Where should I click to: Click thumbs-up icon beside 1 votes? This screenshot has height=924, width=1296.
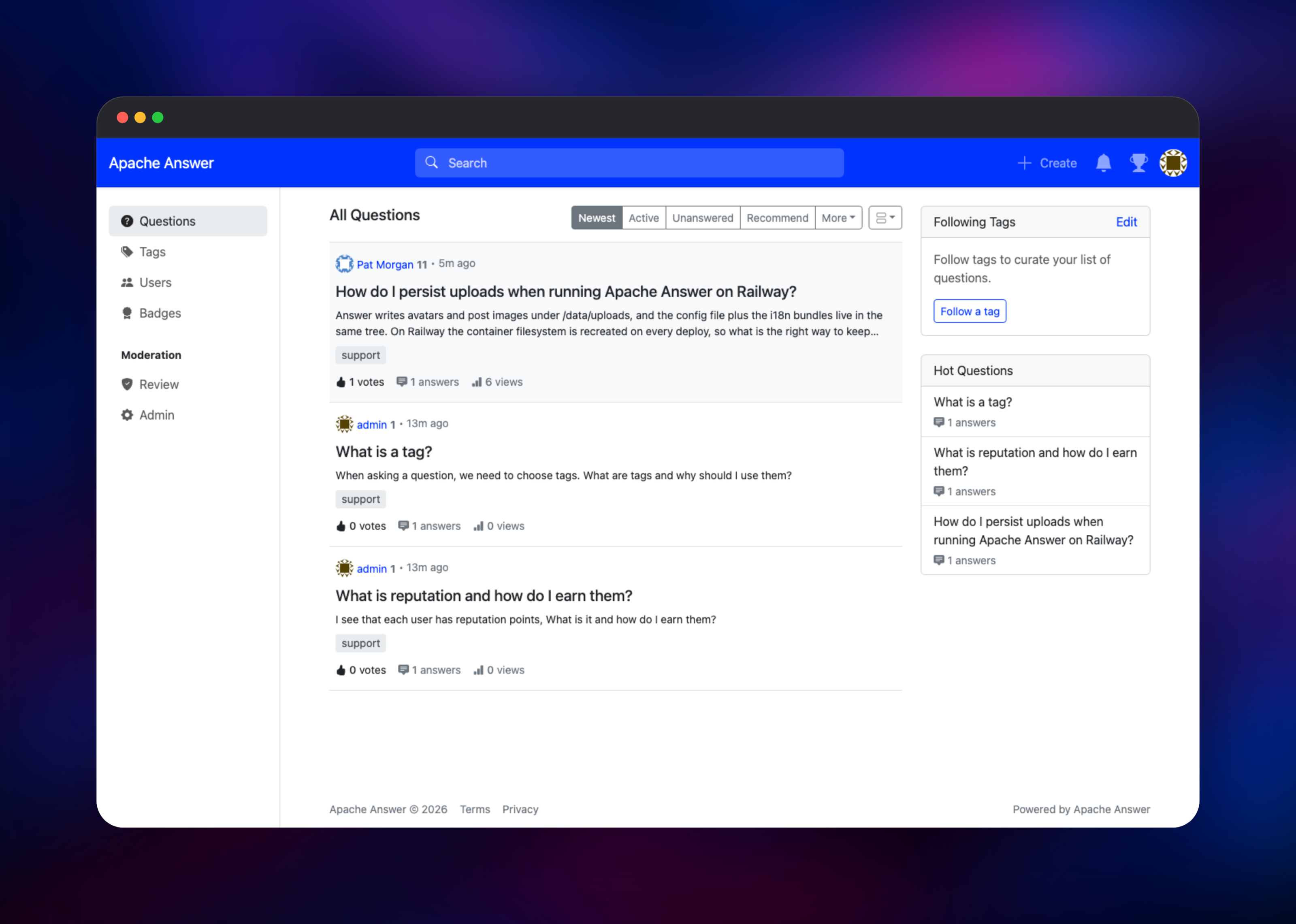pyautogui.click(x=341, y=382)
